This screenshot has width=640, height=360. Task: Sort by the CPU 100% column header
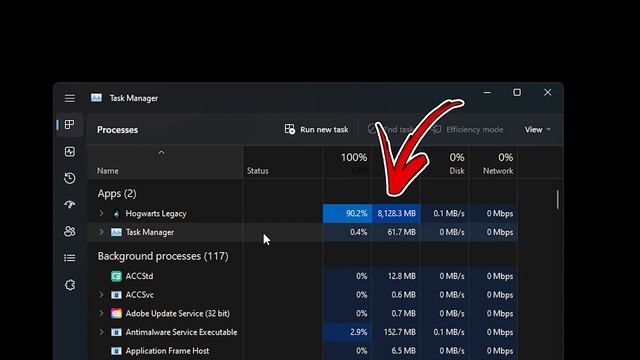tap(347, 162)
